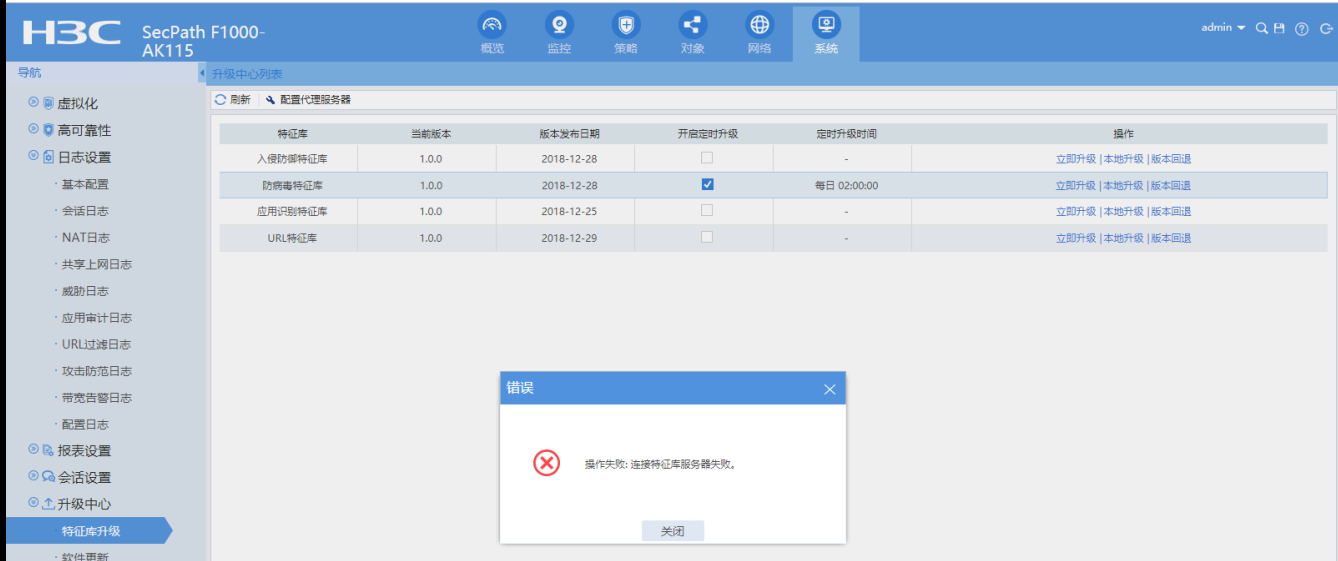Open the 共享上网日志 menu item
The image size is (1338, 561).
tap(96, 264)
